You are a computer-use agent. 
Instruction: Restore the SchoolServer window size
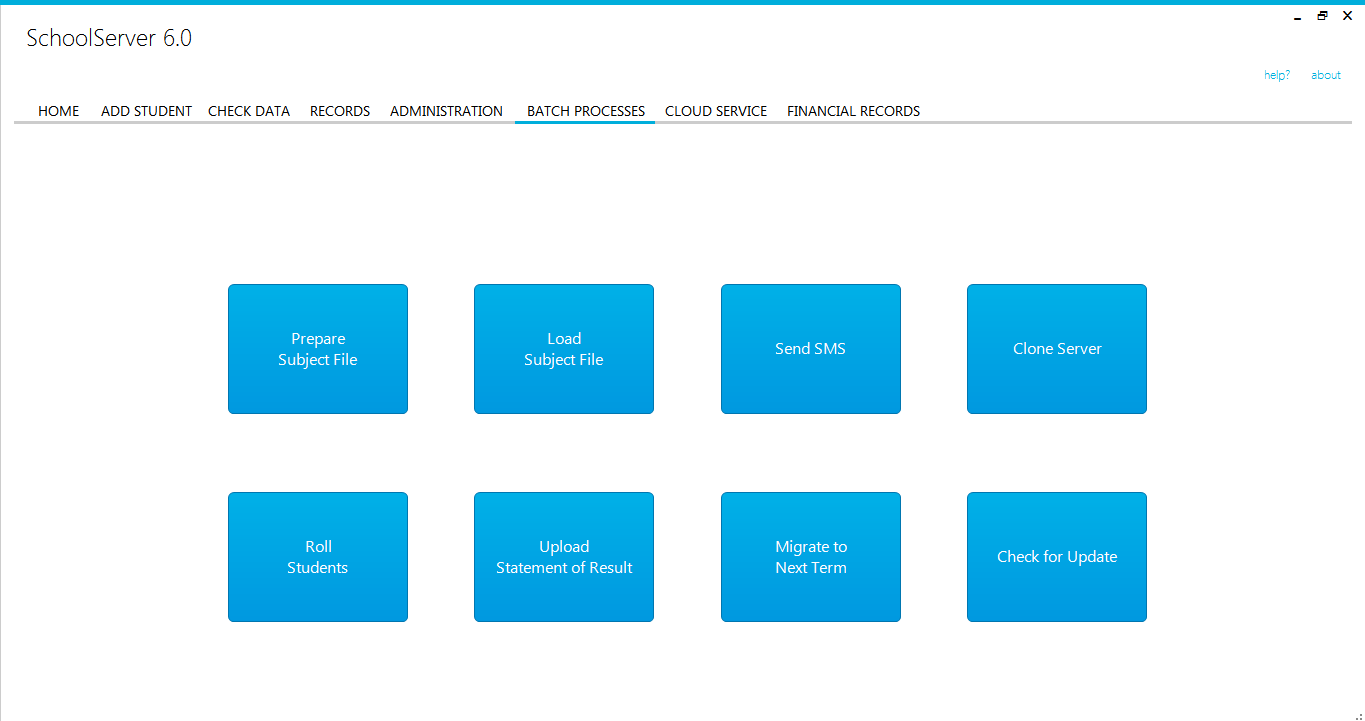(1322, 16)
